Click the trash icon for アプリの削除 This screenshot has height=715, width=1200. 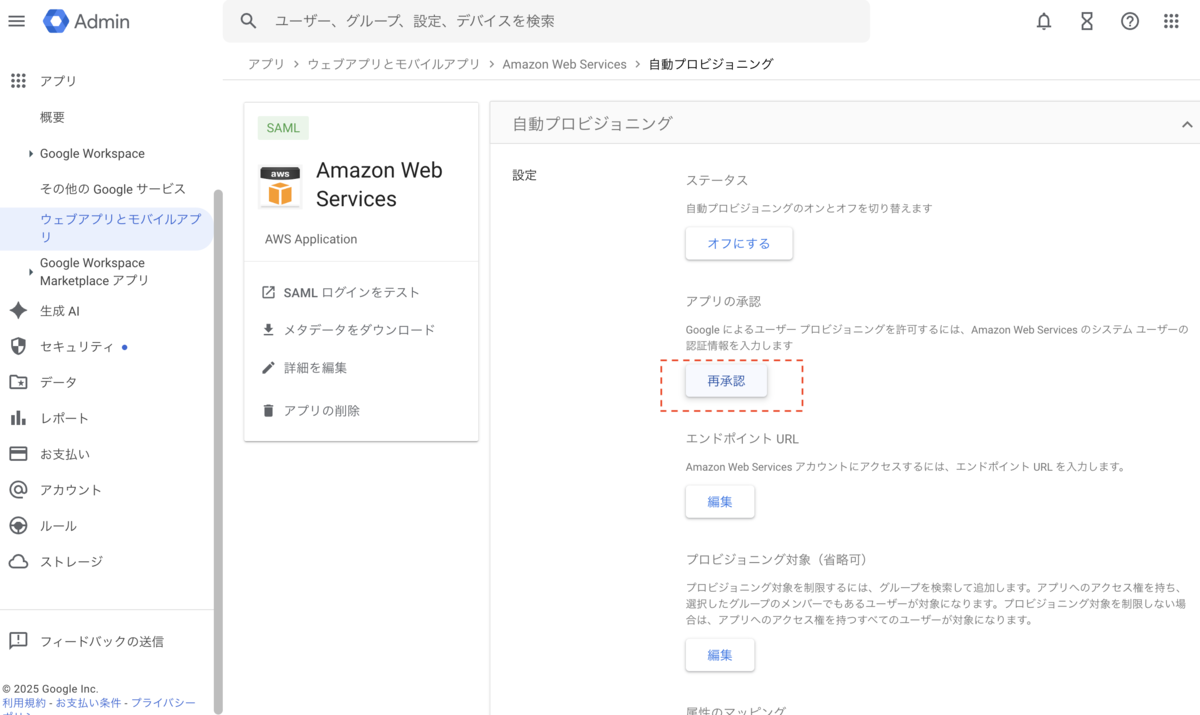click(x=268, y=410)
